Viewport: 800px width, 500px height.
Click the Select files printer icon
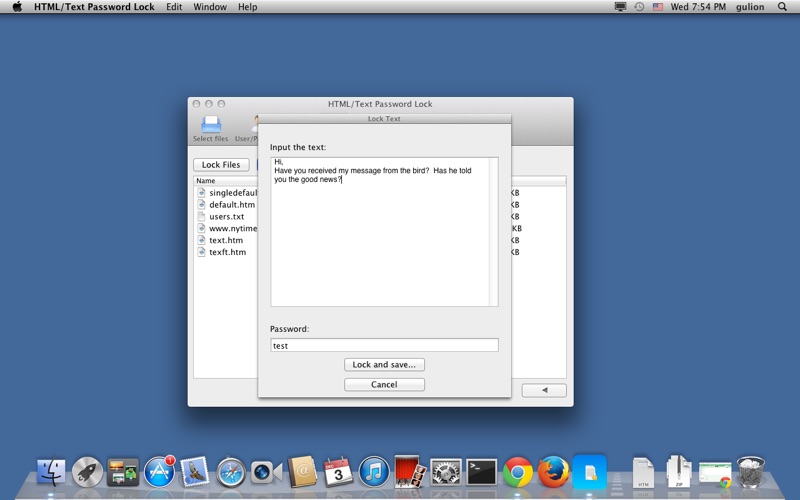211,124
